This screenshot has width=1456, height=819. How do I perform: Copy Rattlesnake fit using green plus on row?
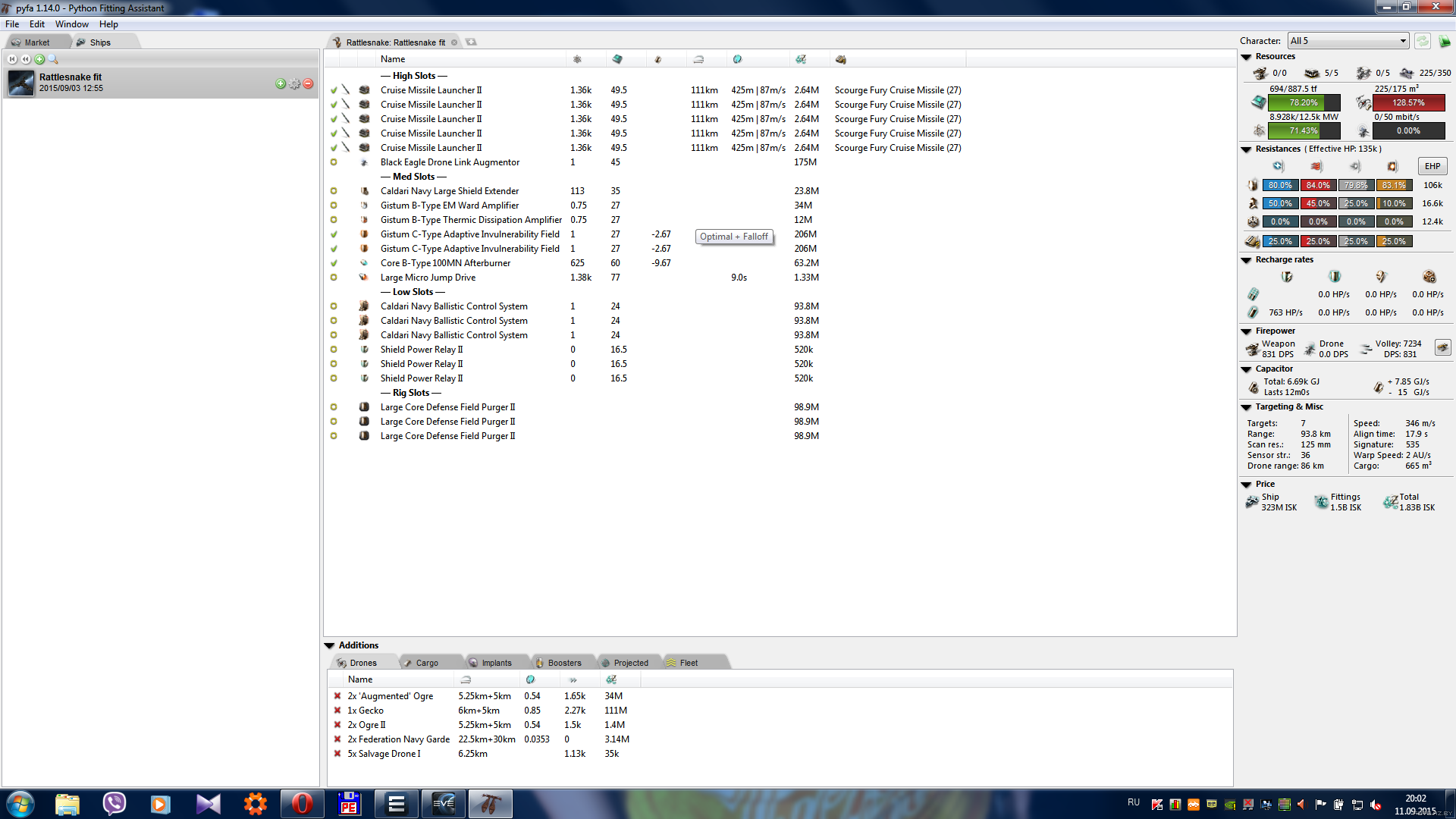click(281, 83)
